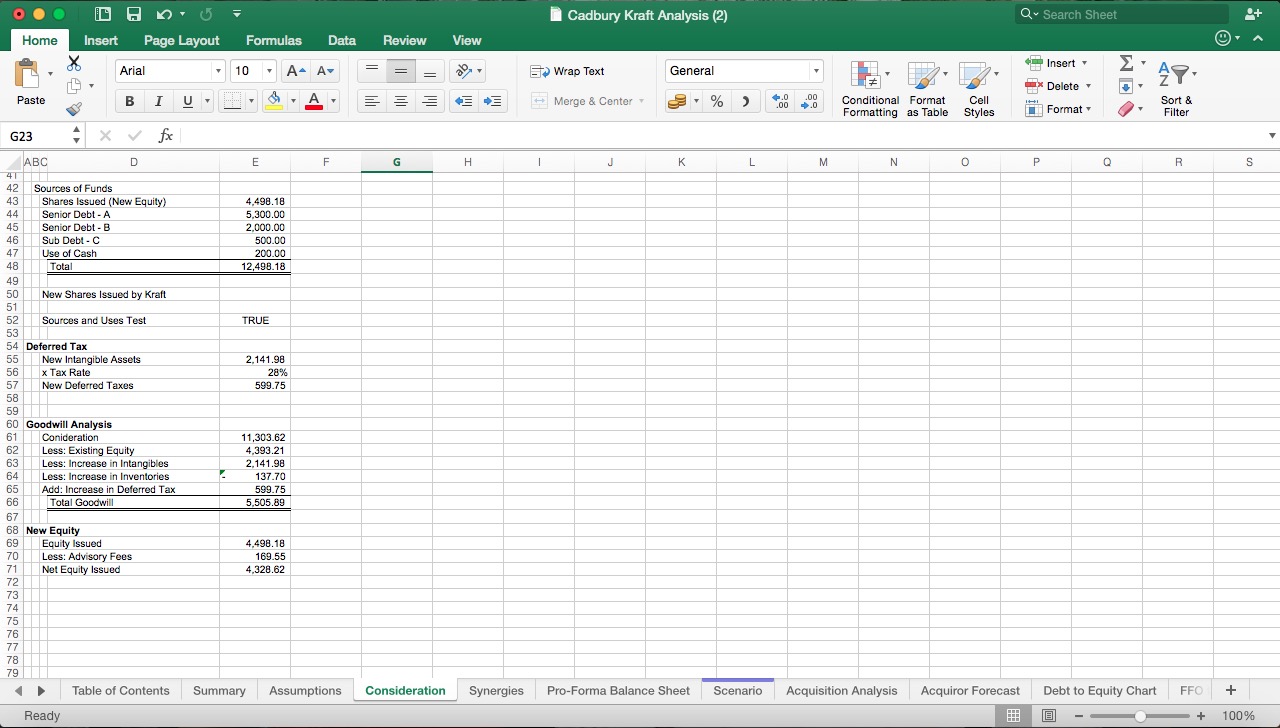Decrease decimal places icon

pos(809,101)
